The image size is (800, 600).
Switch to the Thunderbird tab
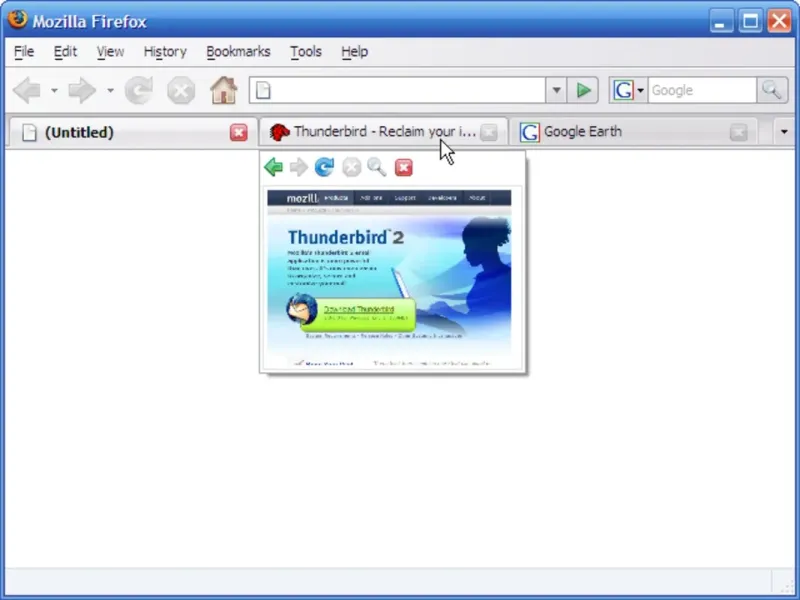pyautogui.click(x=384, y=133)
